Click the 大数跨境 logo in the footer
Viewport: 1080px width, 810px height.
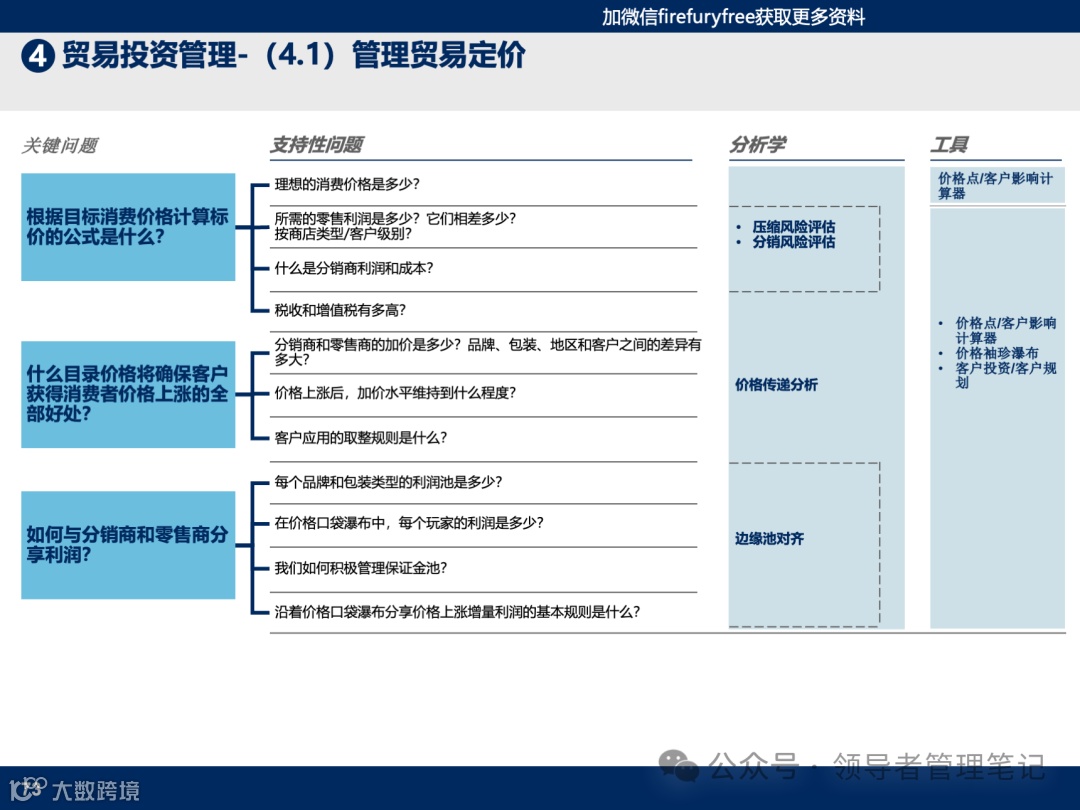75,789
